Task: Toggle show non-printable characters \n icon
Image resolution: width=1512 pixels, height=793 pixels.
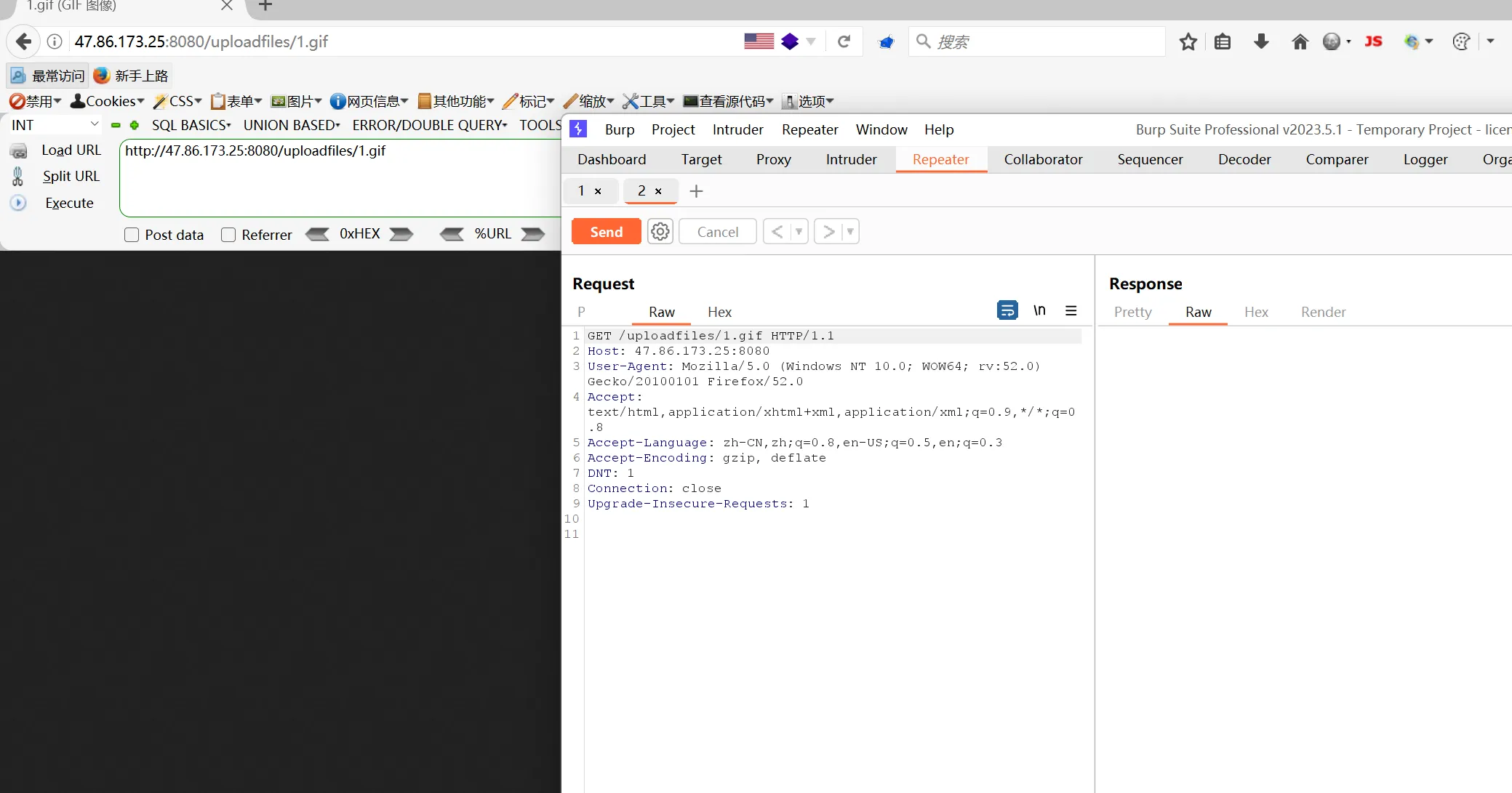Action: click(1039, 311)
